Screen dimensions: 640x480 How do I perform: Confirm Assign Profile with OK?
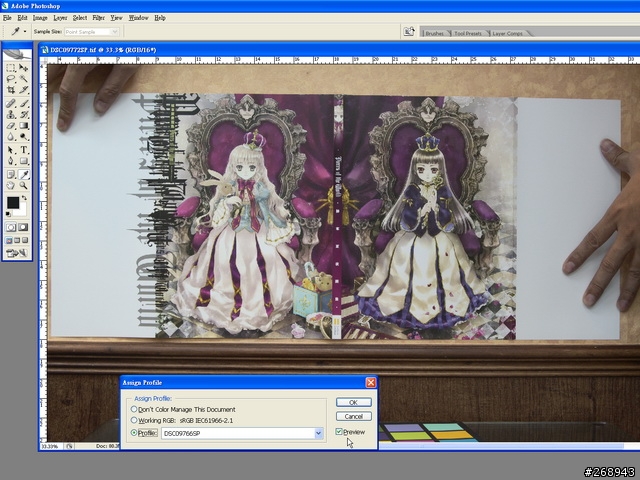tap(353, 402)
